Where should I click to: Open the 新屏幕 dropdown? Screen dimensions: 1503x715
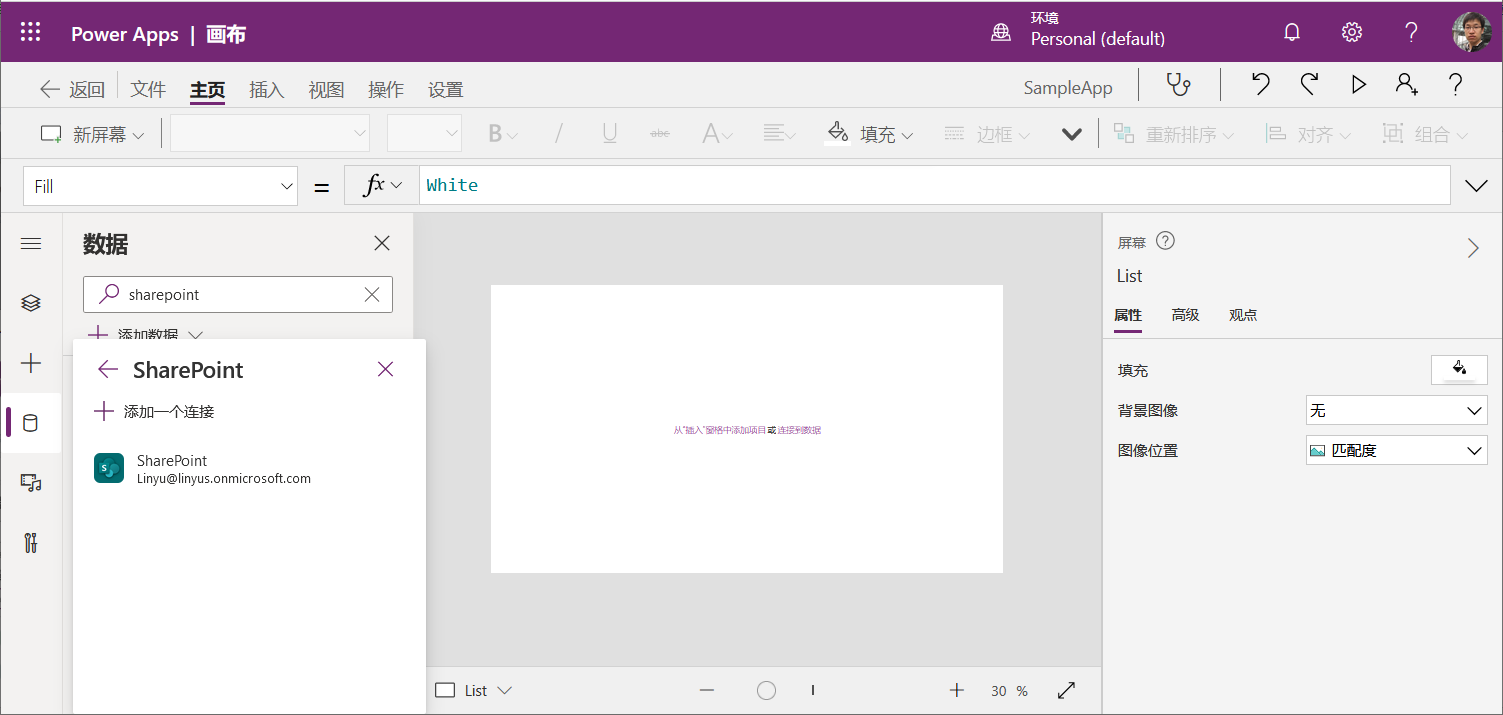point(92,134)
